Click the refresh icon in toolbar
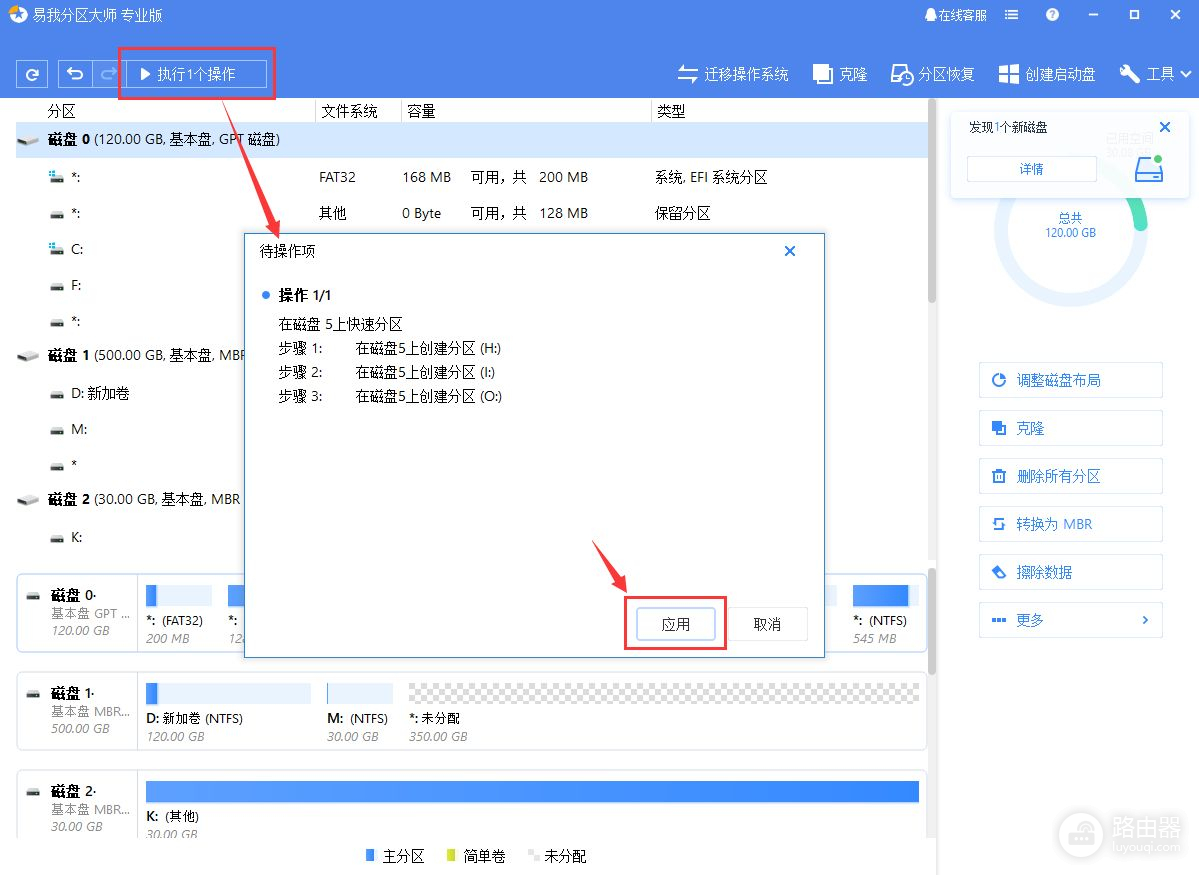 coord(32,74)
